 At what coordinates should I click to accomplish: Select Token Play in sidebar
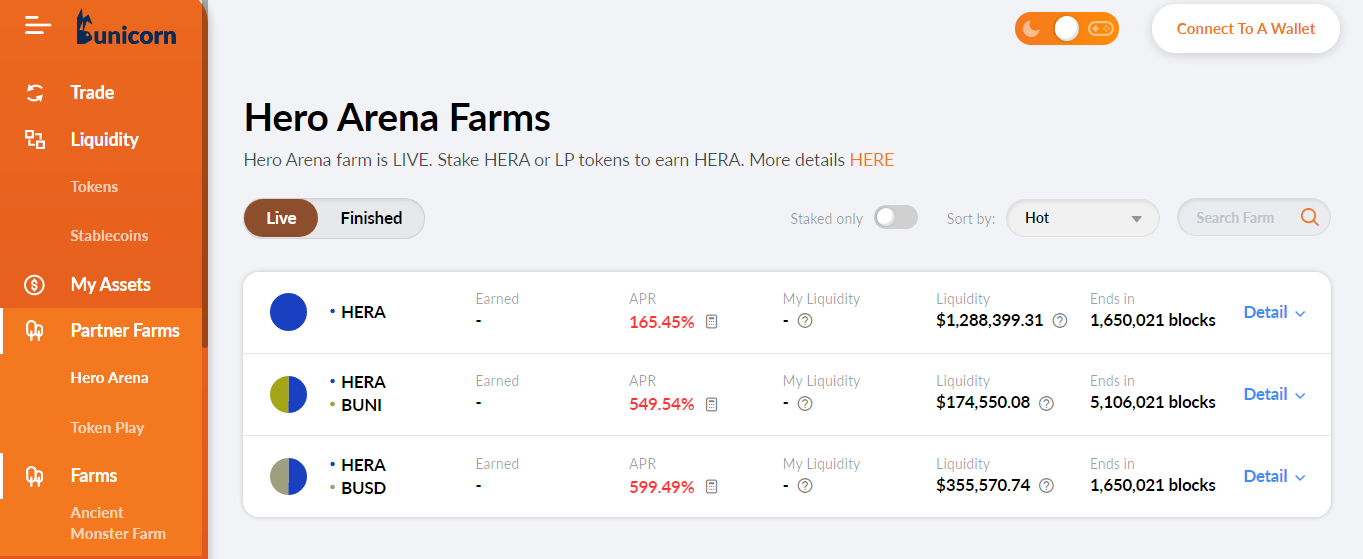point(107,427)
